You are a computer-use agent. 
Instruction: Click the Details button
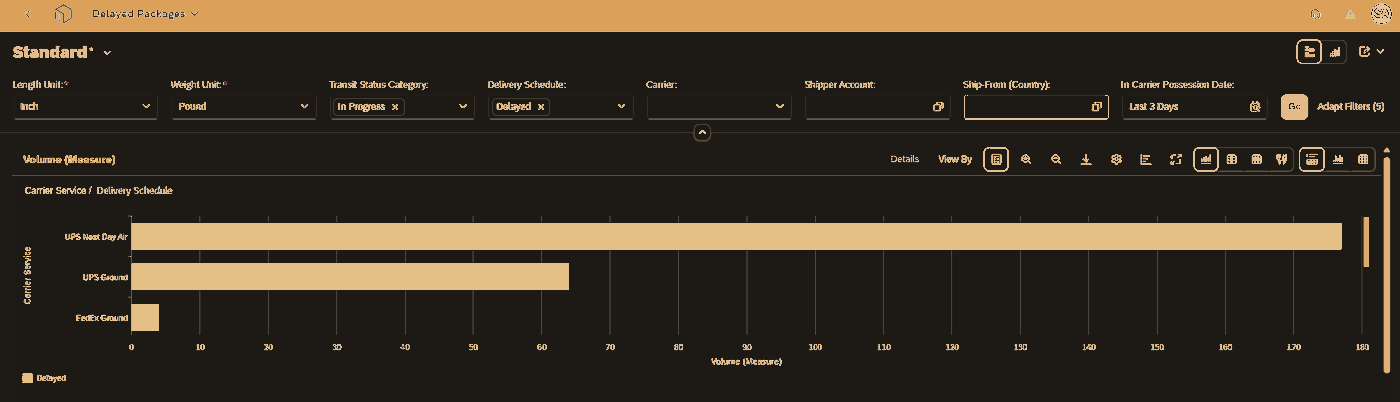904,159
